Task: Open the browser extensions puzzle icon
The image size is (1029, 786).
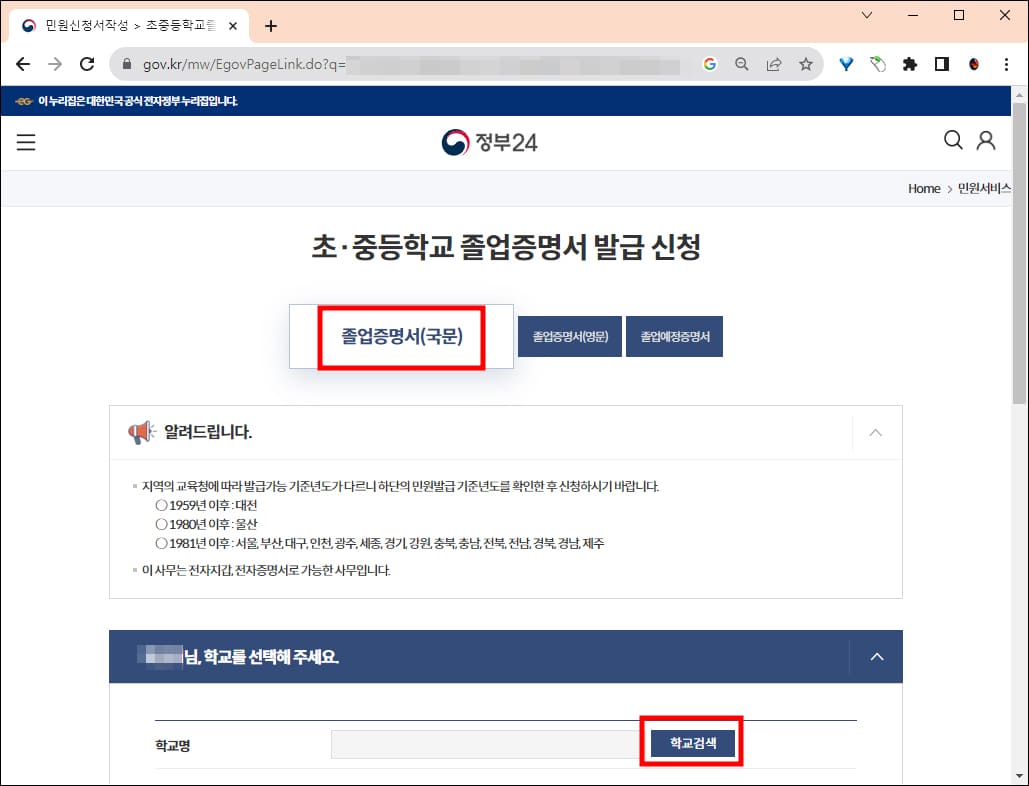Action: click(x=909, y=63)
